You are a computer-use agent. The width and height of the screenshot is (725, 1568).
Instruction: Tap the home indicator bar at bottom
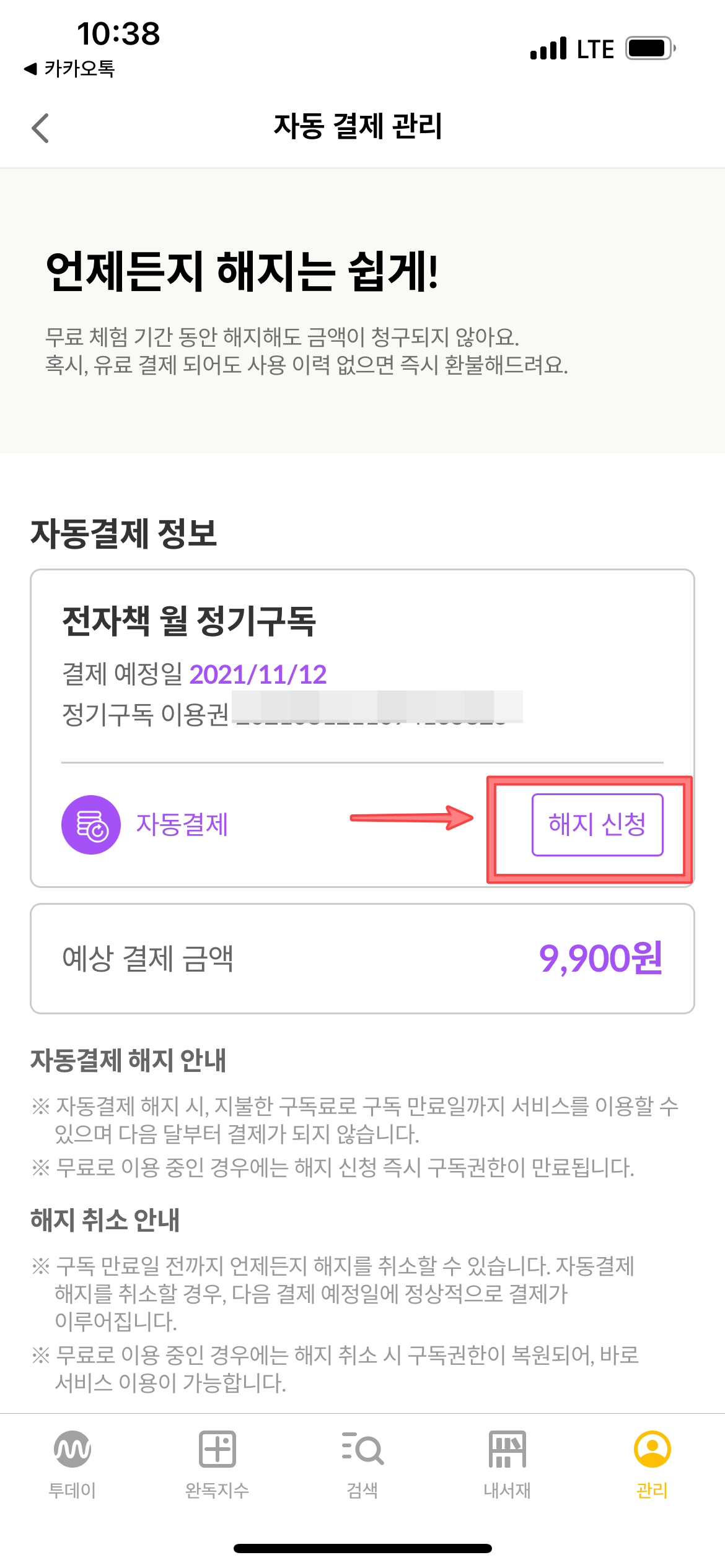pos(362,1548)
